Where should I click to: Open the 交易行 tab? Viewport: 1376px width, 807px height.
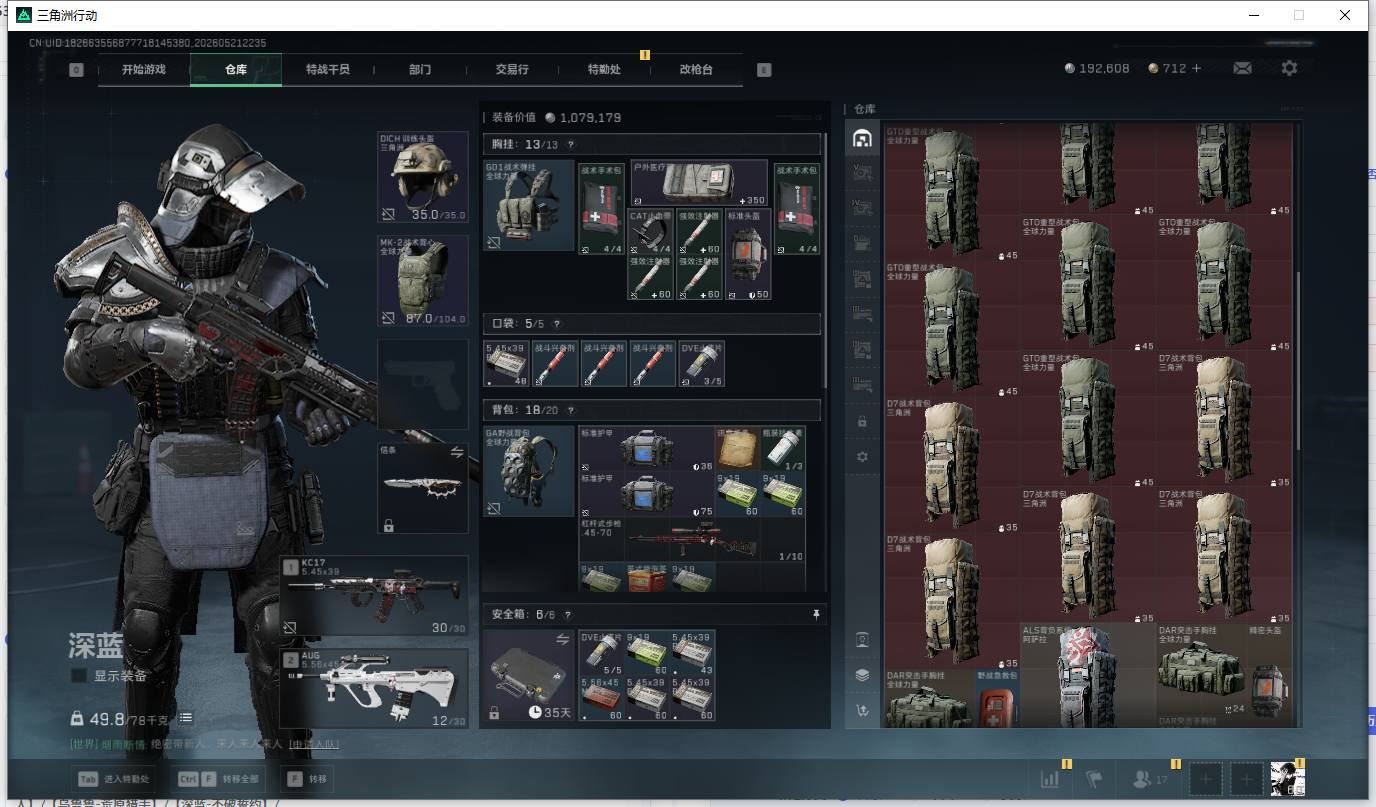512,69
